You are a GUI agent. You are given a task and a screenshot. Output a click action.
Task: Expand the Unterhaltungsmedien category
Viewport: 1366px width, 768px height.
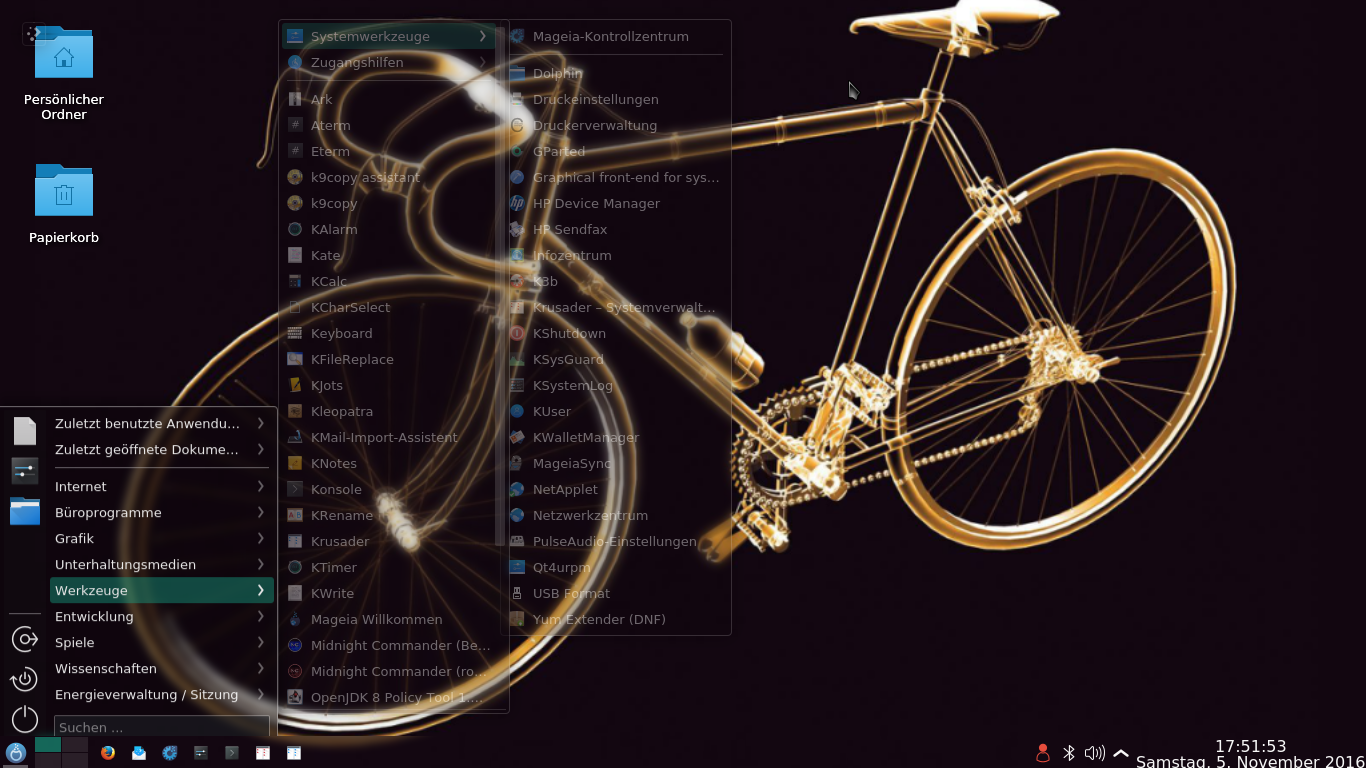(x=162, y=564)
